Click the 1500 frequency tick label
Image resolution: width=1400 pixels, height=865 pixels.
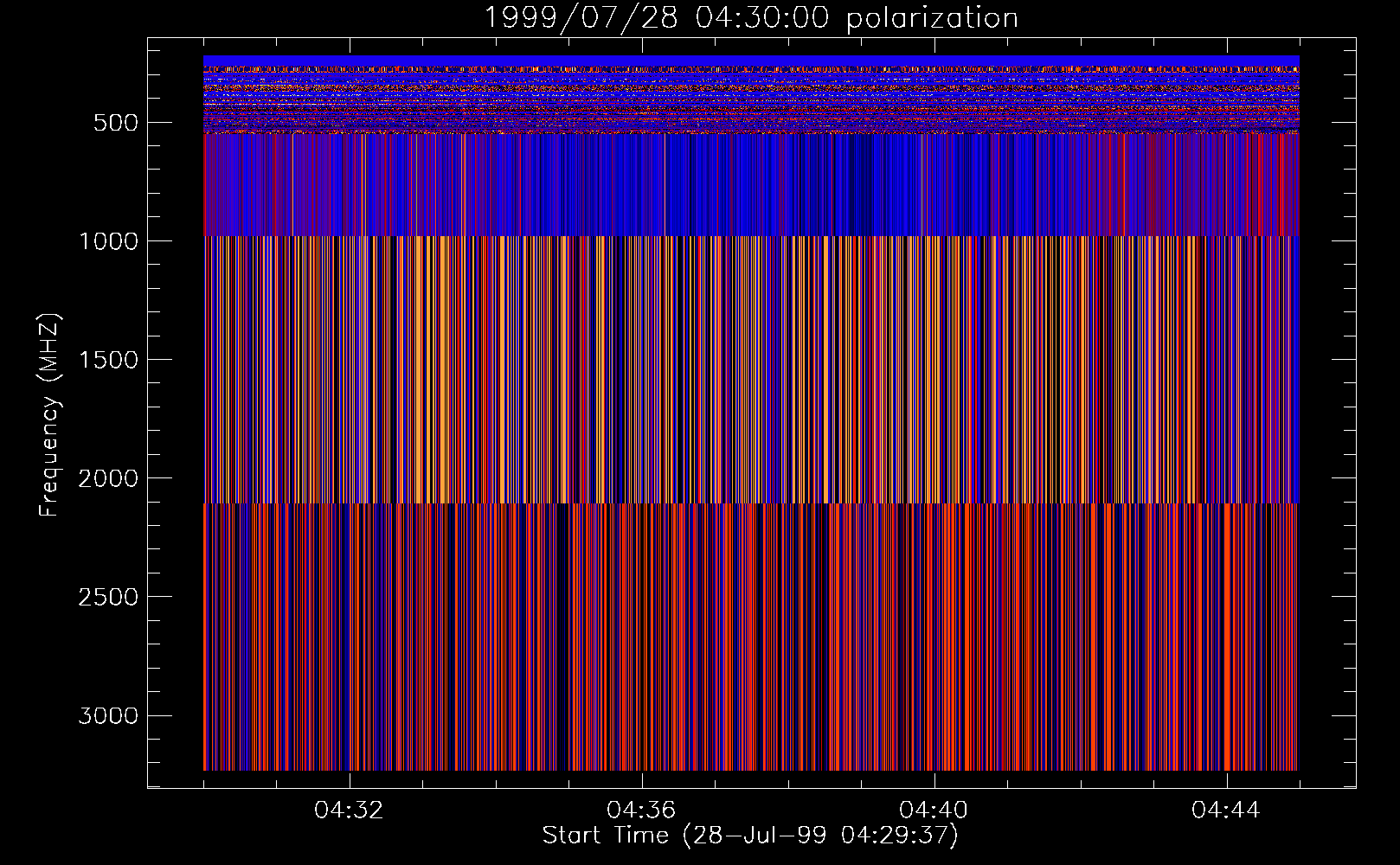click(108, 360)
